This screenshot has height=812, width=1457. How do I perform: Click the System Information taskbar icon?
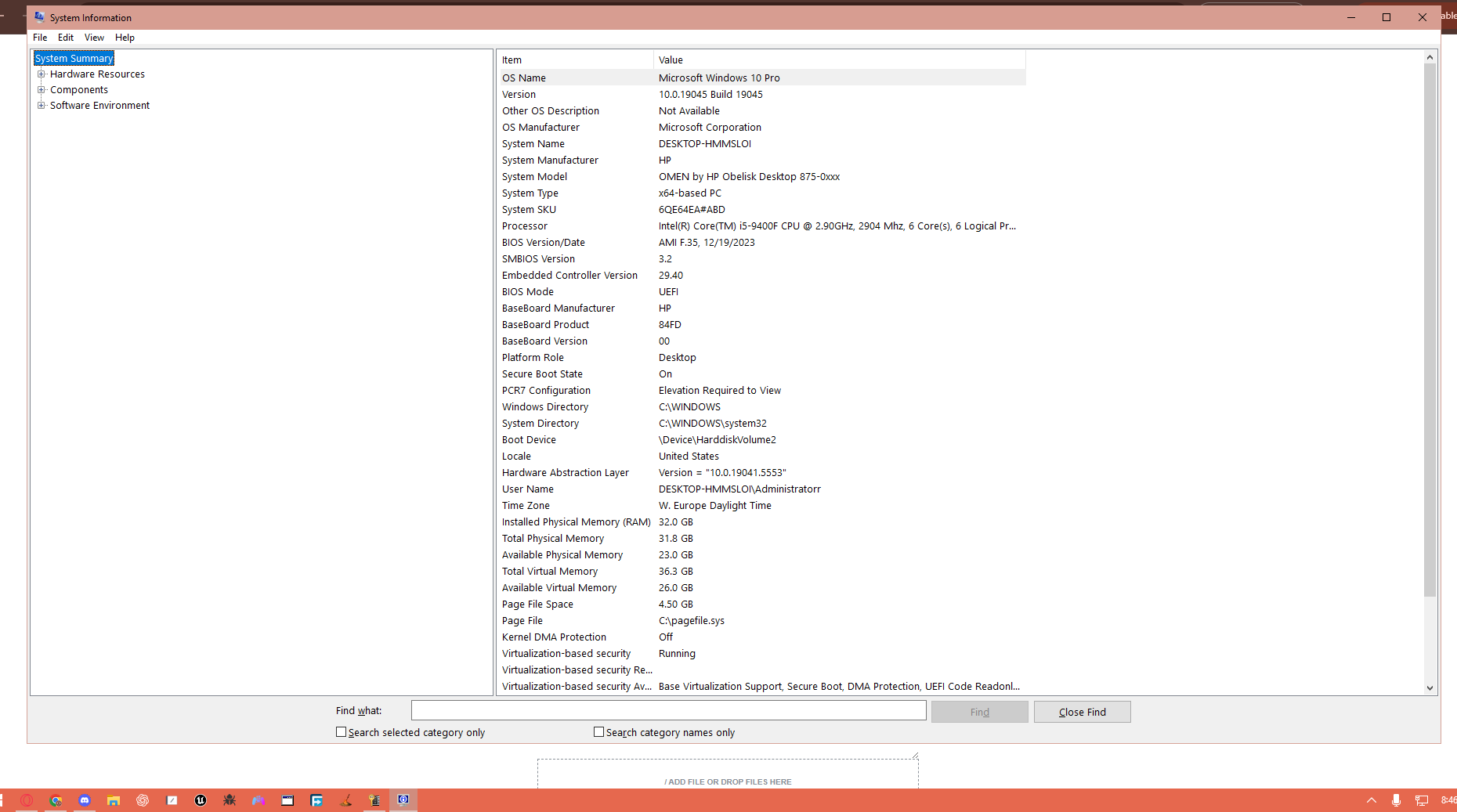tap(403, 800)
